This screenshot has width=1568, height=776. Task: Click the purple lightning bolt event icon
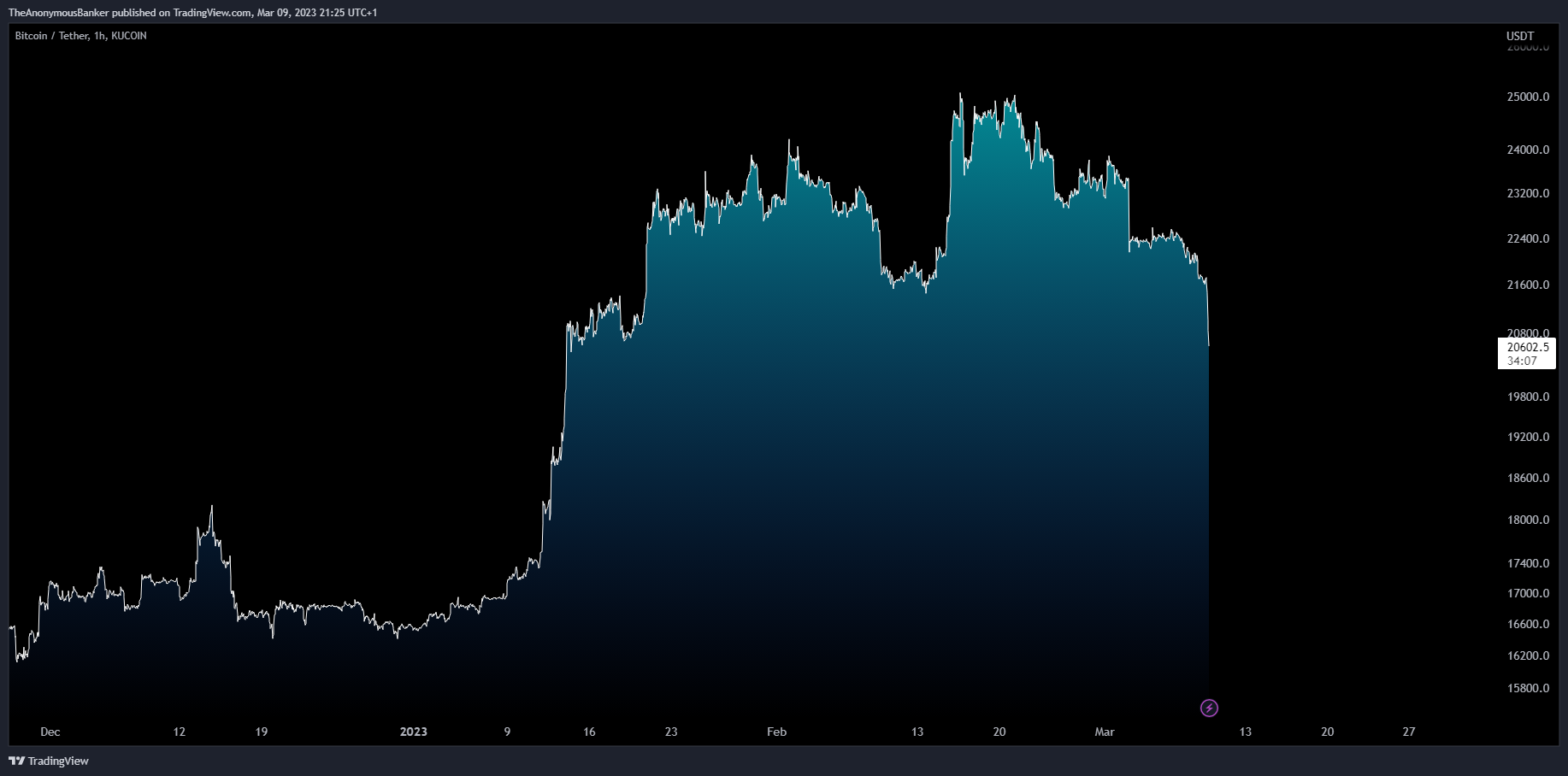click(1209, 708)
